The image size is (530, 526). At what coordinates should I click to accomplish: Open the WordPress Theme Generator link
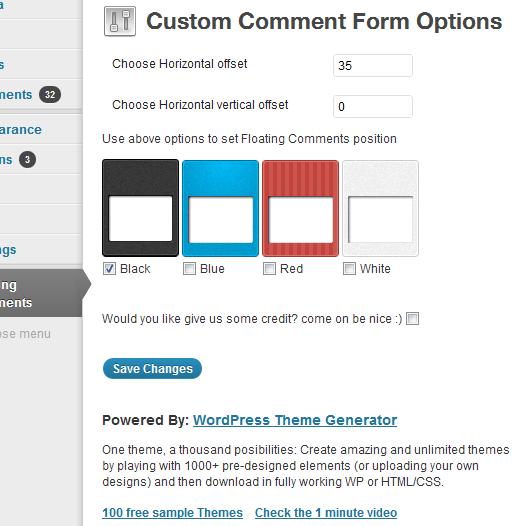(x=295, y=420)
